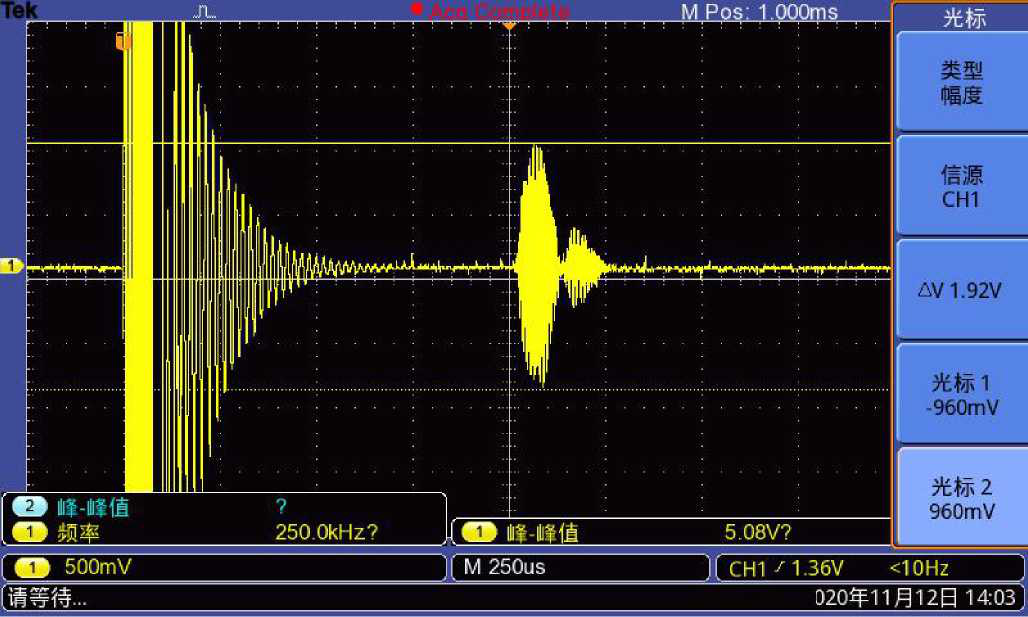Click the M Pos: 1.000ms readout
Screen dimensions: 1028x617
point(759,12)
